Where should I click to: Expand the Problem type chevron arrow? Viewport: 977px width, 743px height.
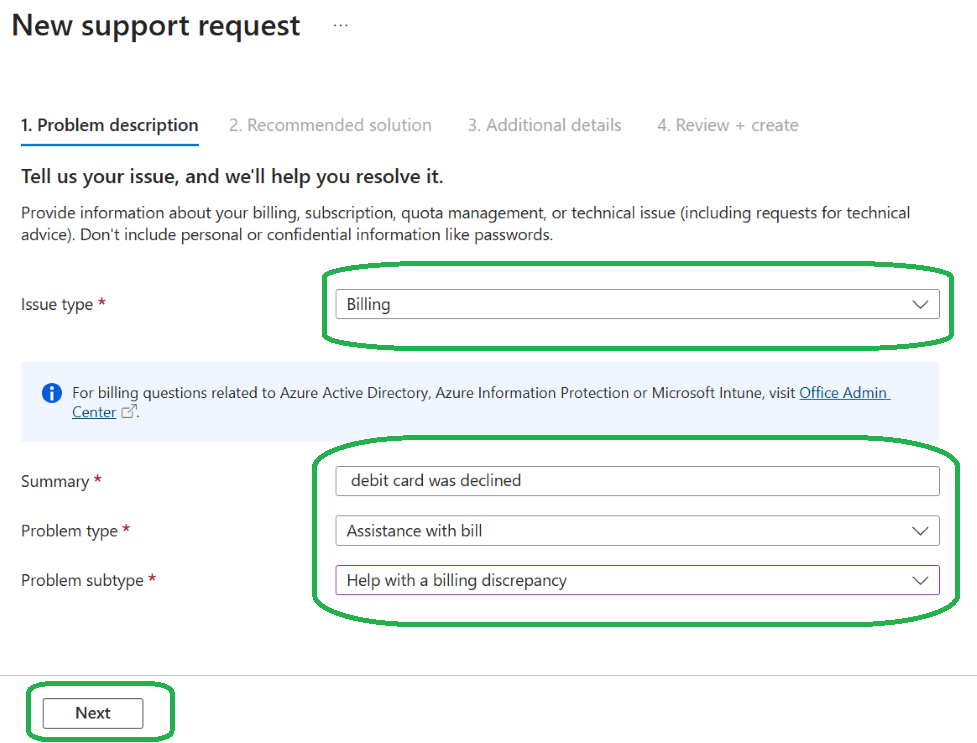(x=920, y=531)
